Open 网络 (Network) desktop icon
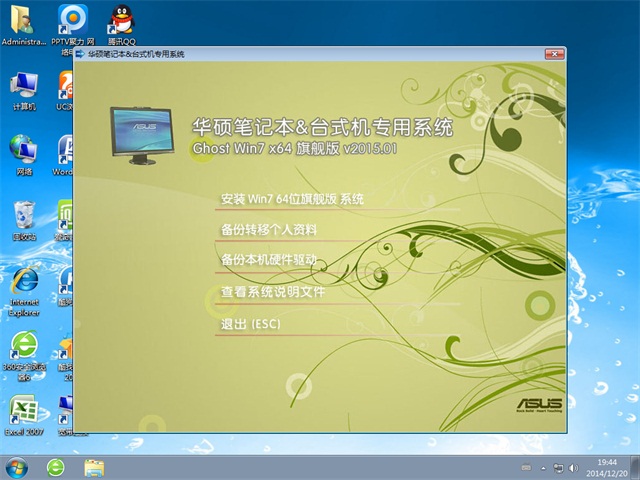The height and width of the screenshot is (480, 640). coord(23,149)
